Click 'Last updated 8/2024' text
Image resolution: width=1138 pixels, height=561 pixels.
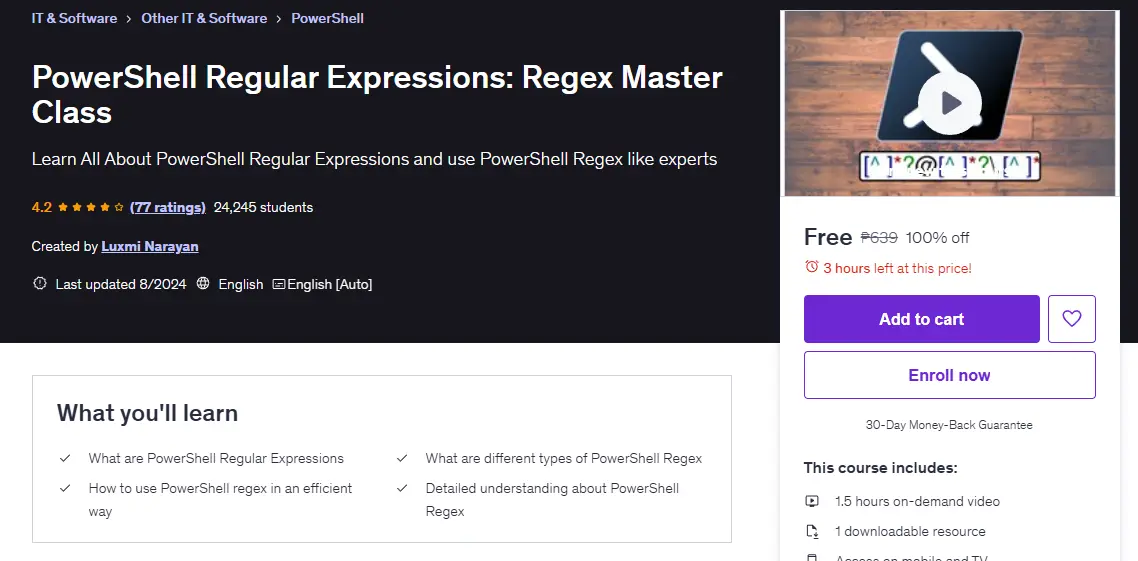point(120,284)
